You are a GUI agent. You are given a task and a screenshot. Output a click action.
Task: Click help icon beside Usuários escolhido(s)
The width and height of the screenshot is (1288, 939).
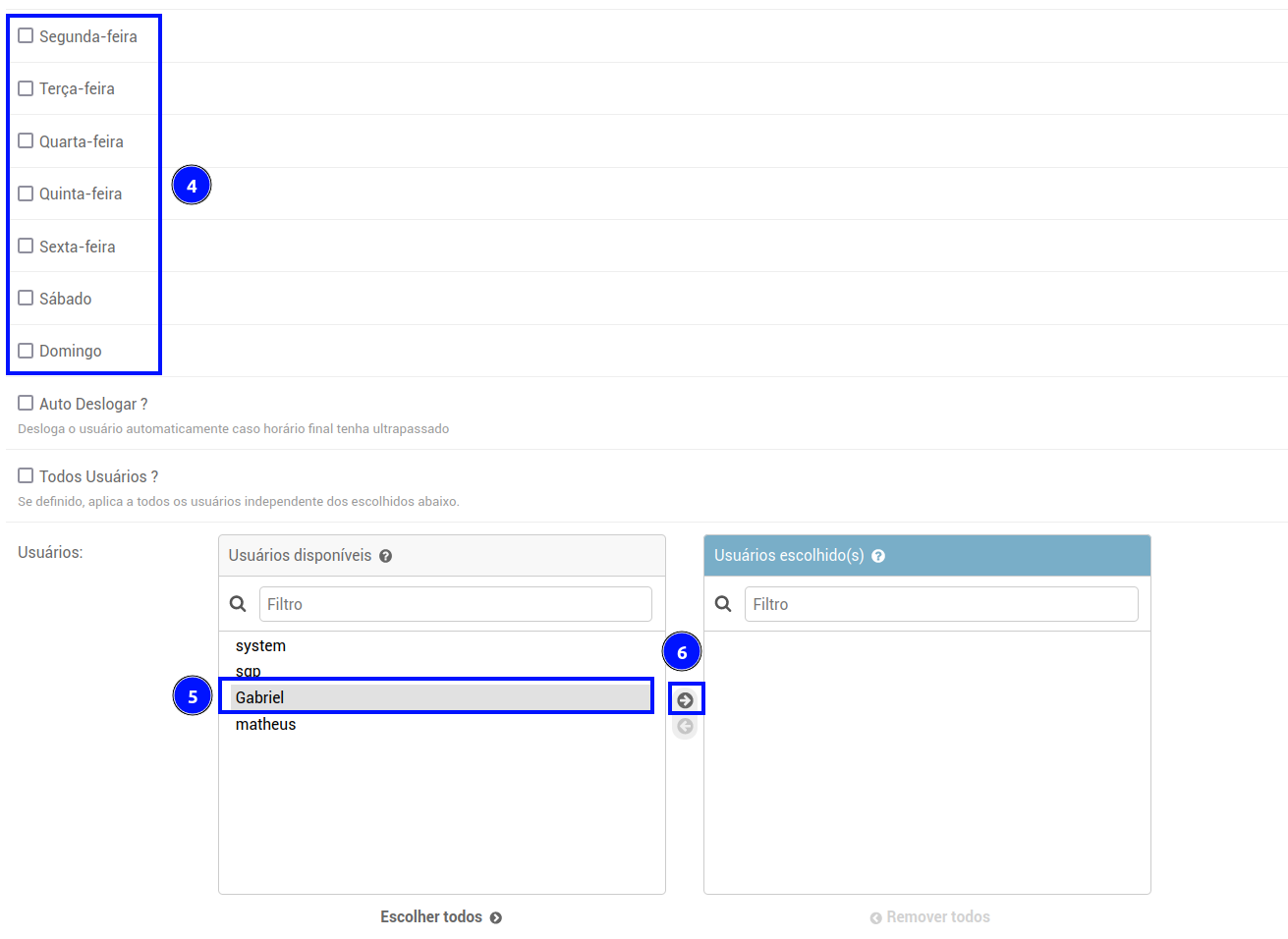878,556
